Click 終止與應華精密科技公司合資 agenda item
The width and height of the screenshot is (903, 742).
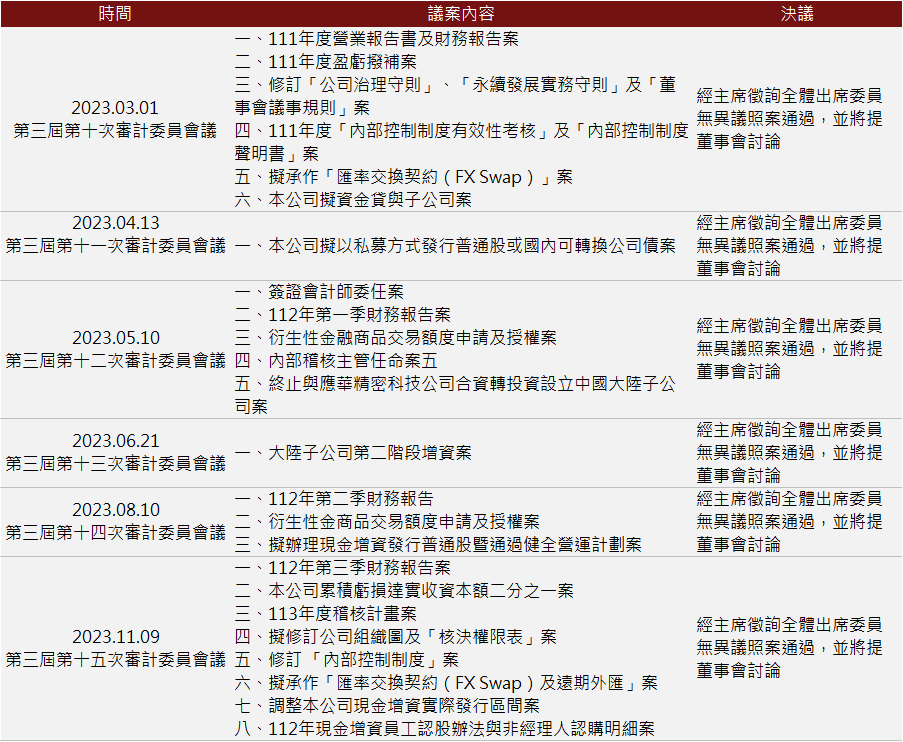(455, 395)
